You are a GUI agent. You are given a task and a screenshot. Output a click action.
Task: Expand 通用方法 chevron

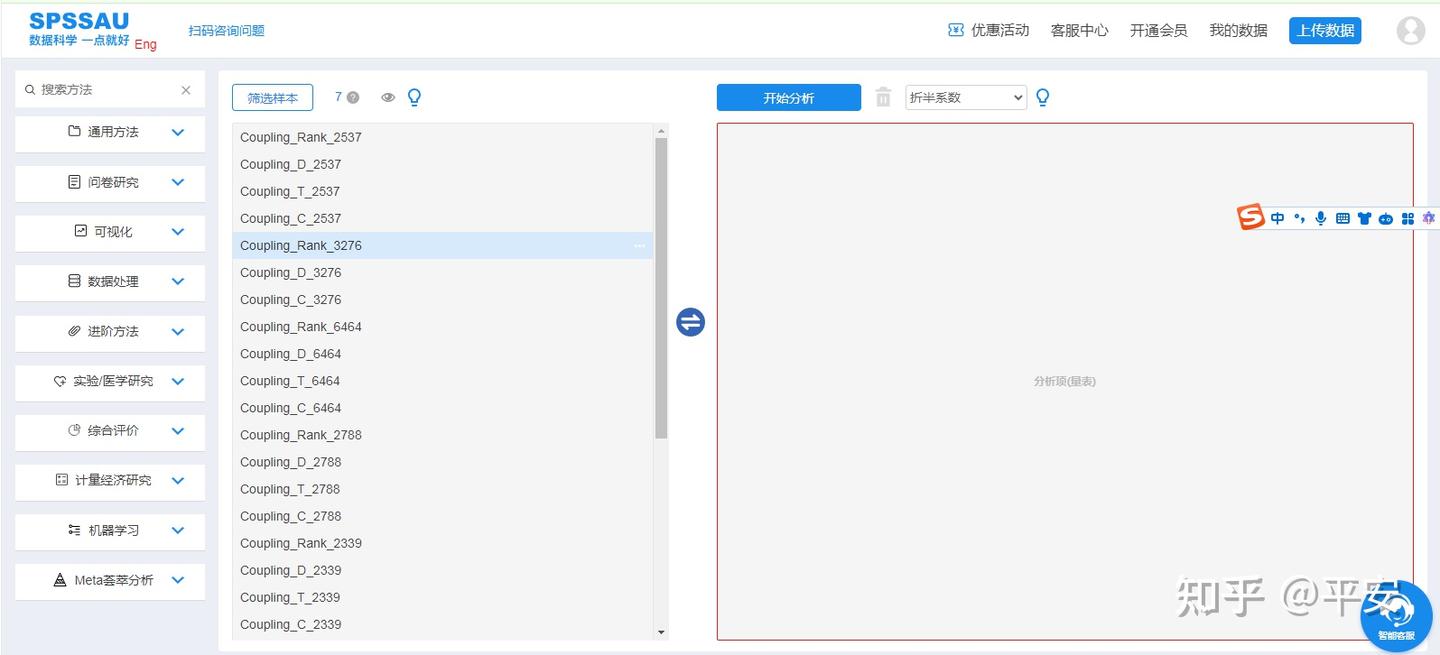point(178,132)
